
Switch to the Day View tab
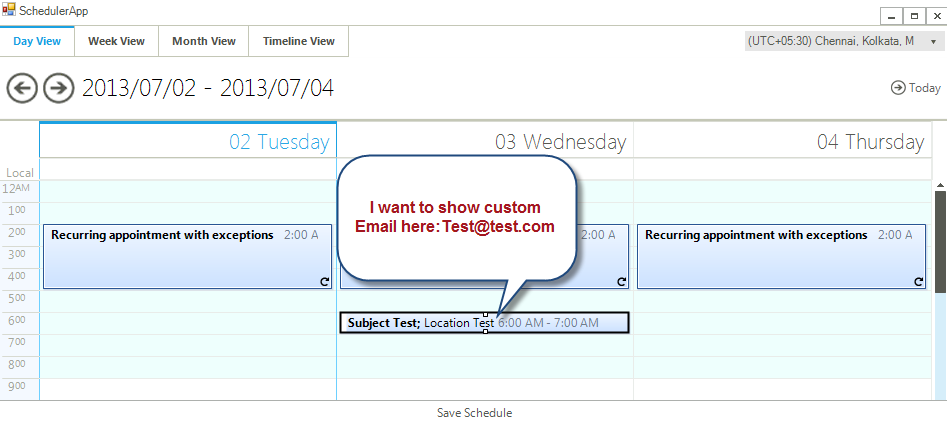coord(37,41)
